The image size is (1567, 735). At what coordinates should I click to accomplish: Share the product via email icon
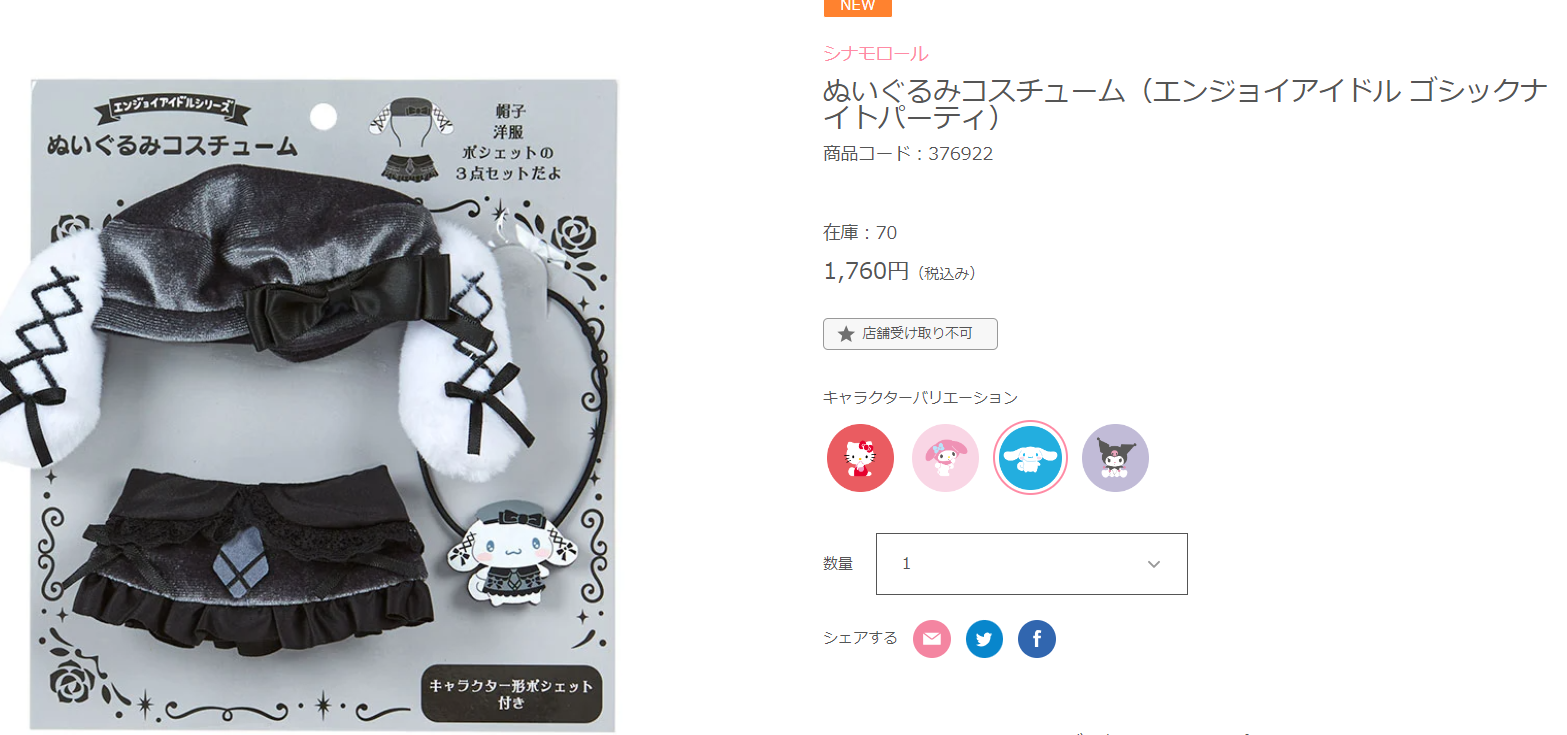pyautogui.click(x=932, y=639)
